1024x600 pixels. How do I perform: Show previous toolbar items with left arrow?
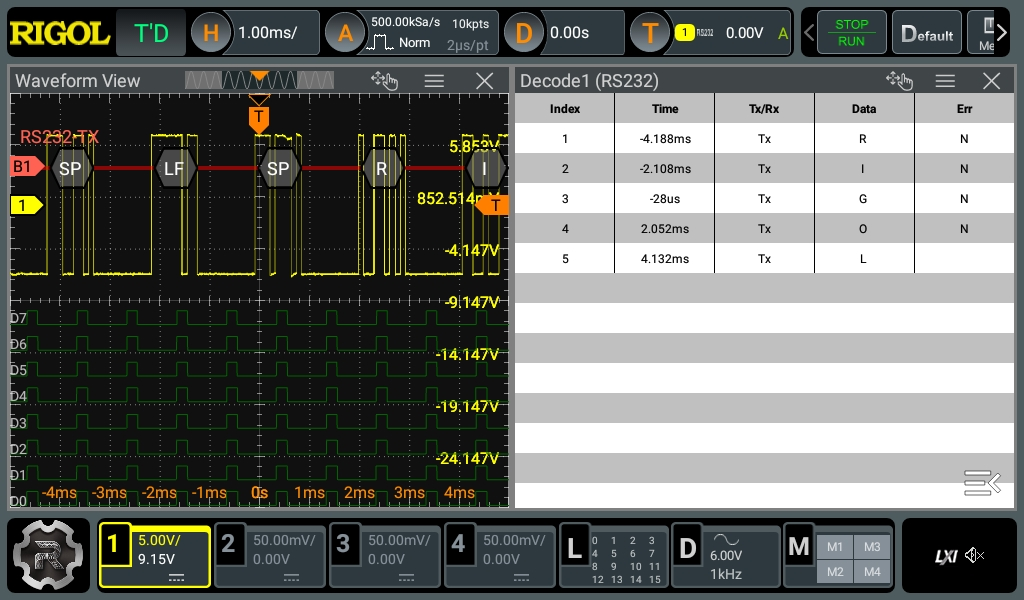pos(808,33)
